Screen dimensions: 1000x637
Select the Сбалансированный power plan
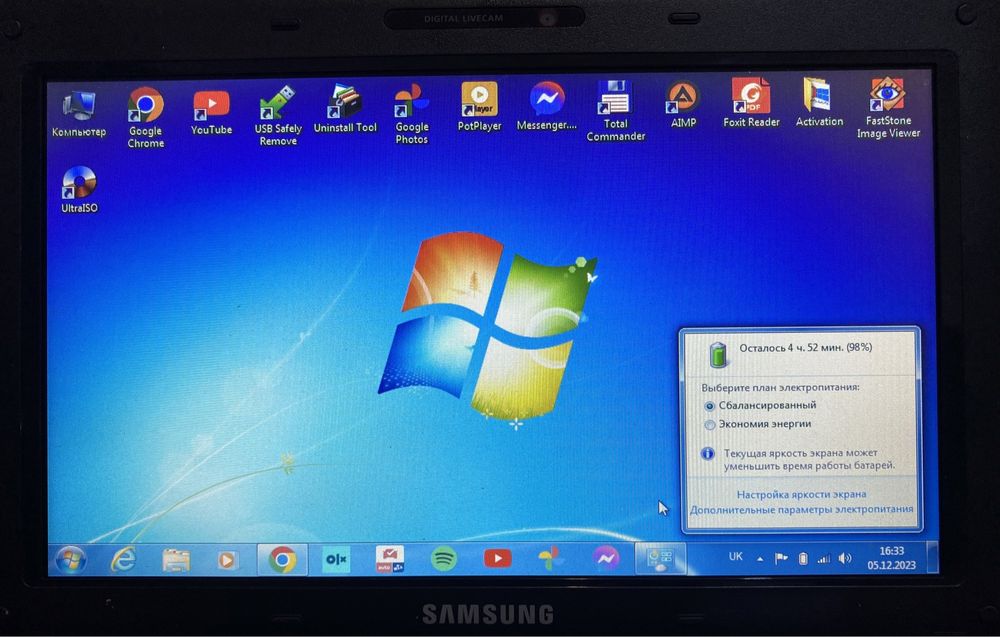760,406
